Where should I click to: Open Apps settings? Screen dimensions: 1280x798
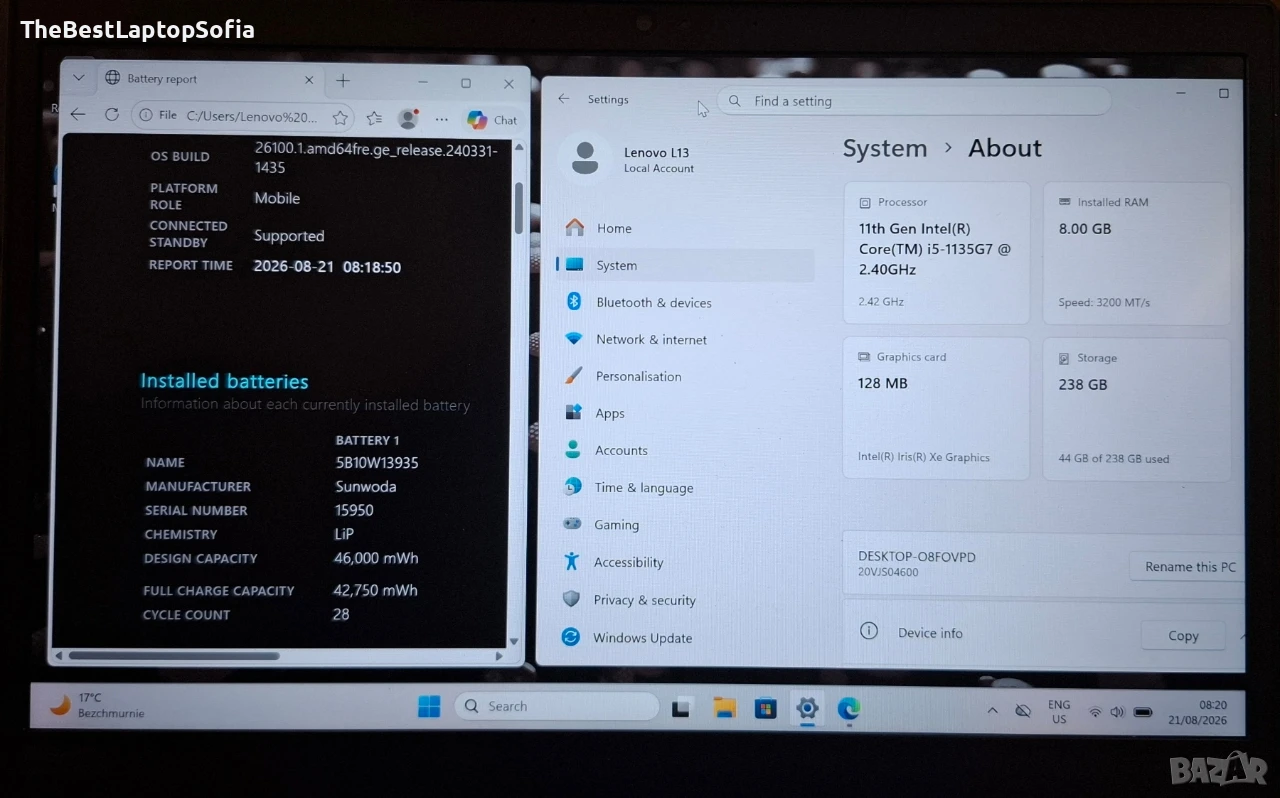pyautogui.click(x=685, y=413)
